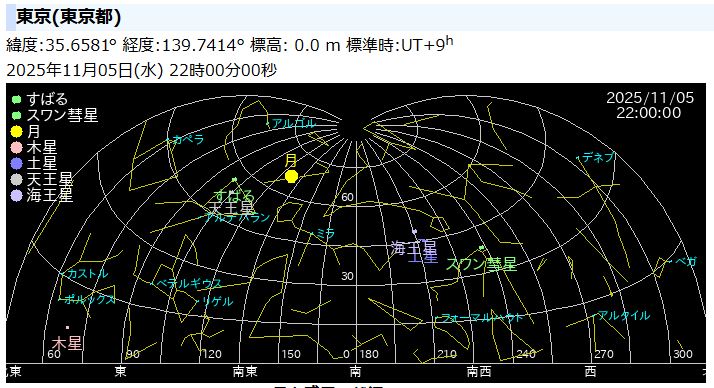
Task: Click the 天王星 text in the legend
Action: point(50,179)
